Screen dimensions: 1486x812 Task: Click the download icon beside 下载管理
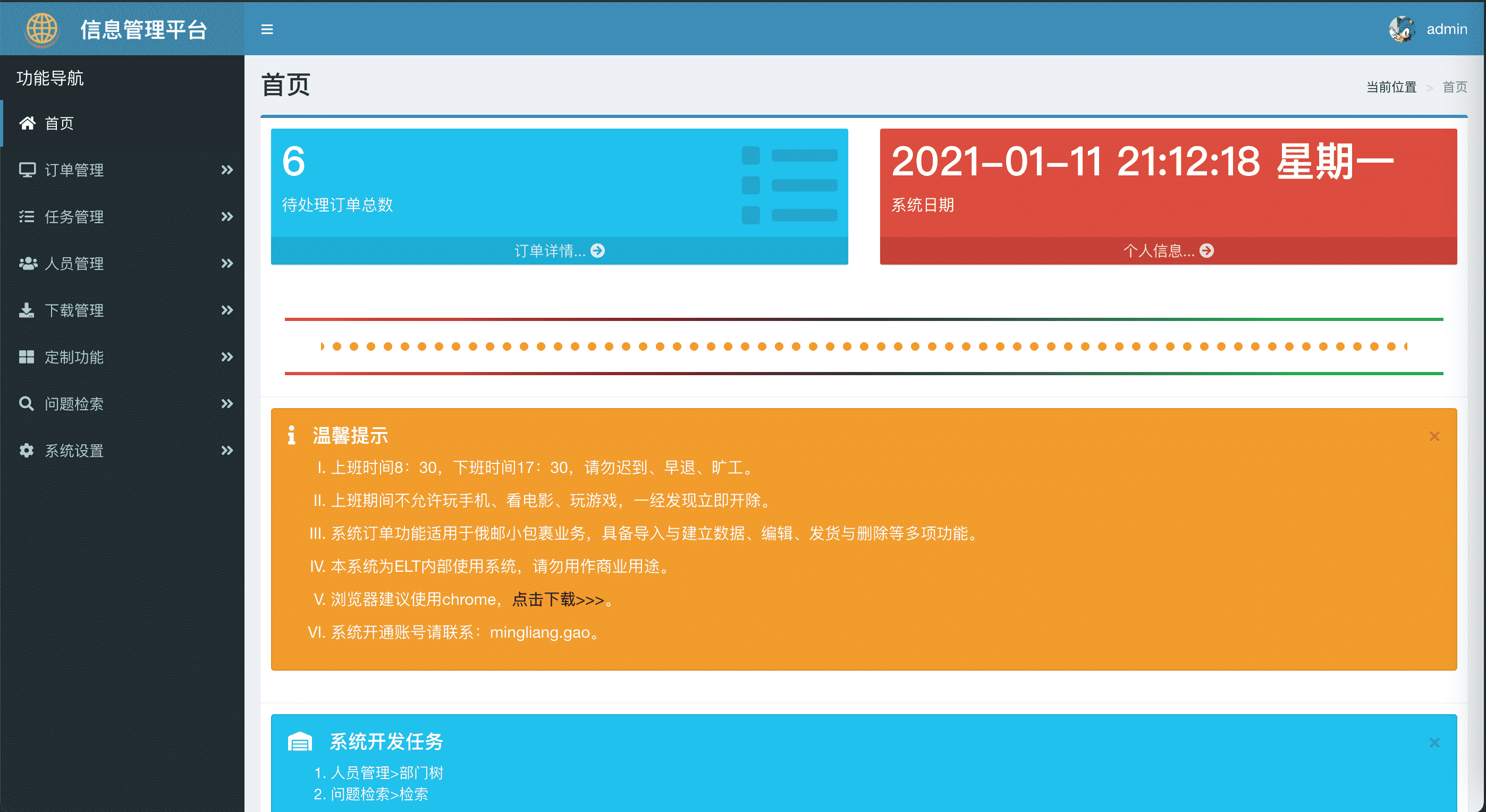coord(27,310)
